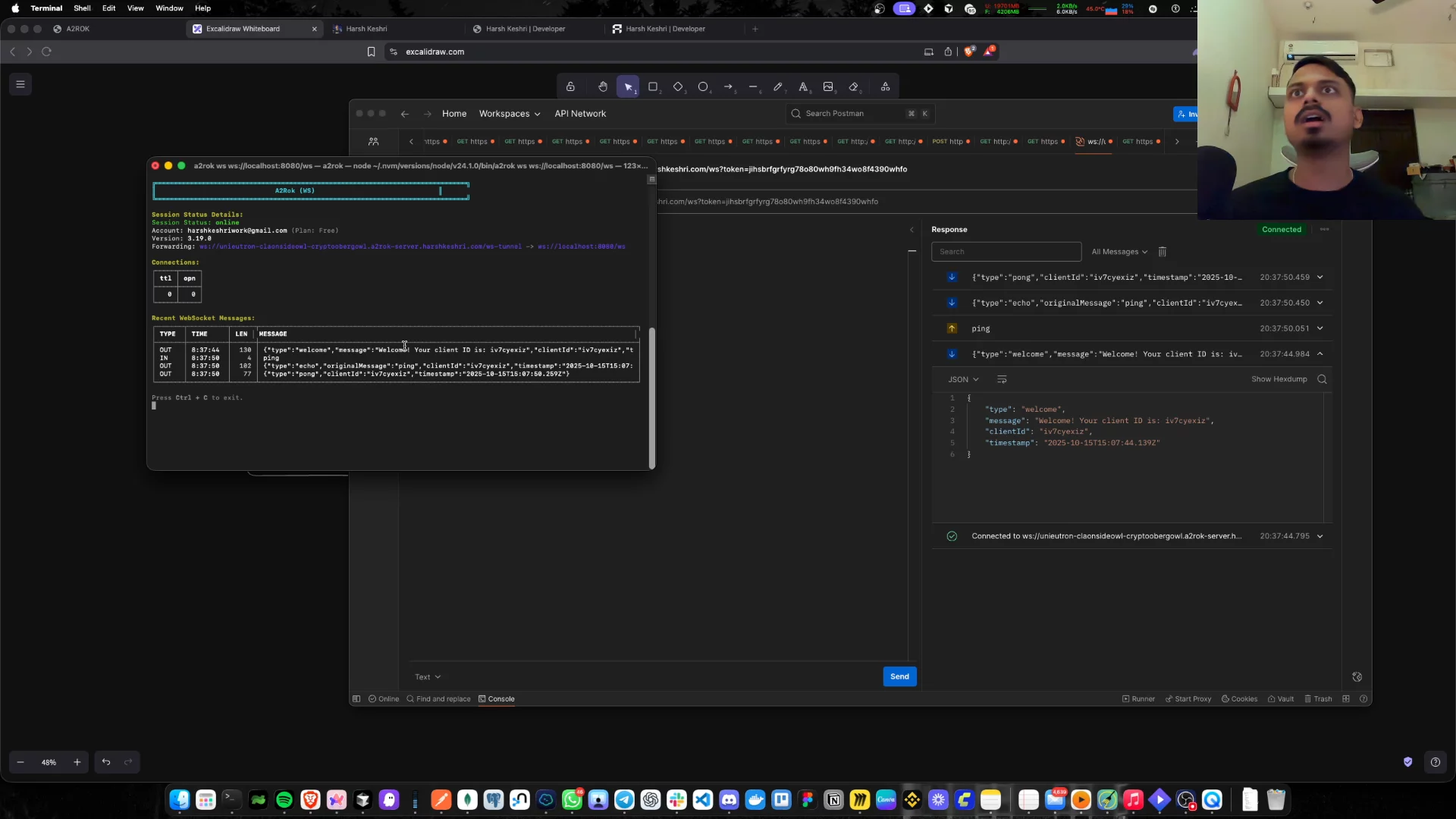
Task: Open the Excalidraw hamburger menu
Action: [20, 84]
